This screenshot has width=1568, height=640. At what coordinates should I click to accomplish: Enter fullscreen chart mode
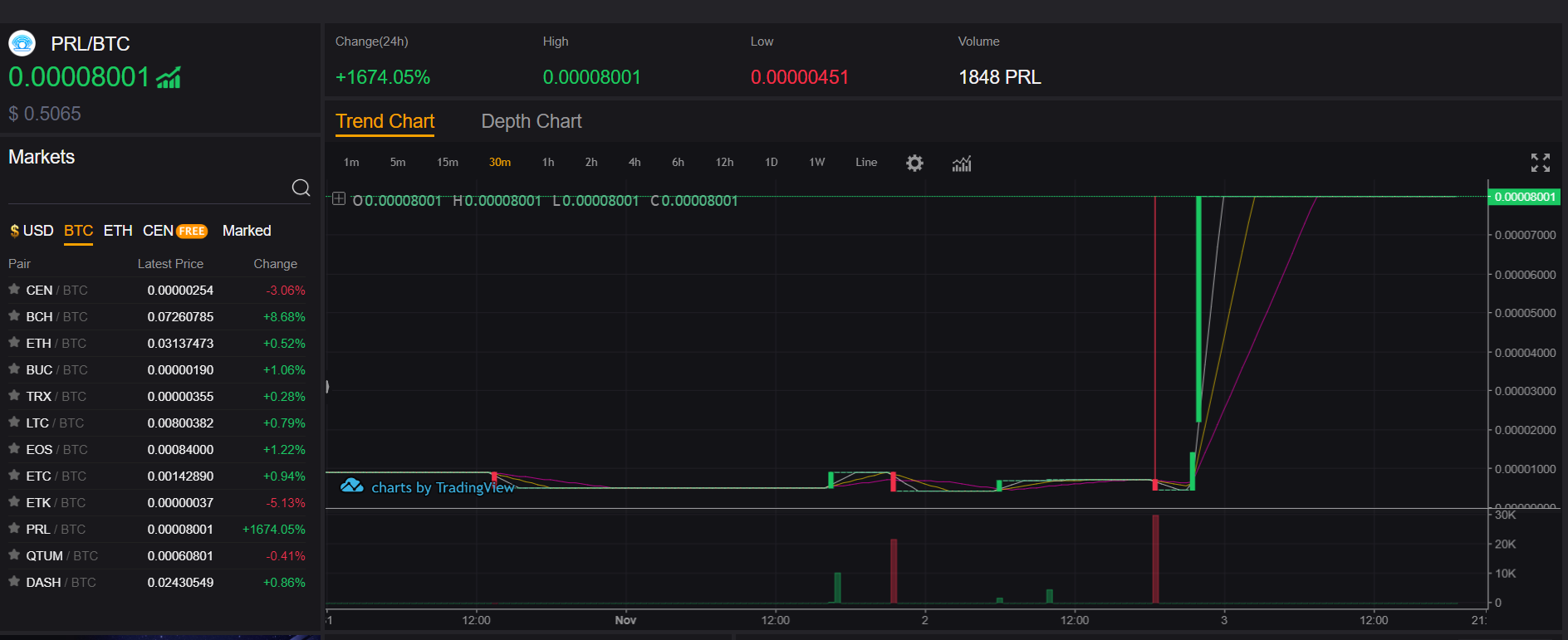pyautogui.click(x=1540, y=163)
